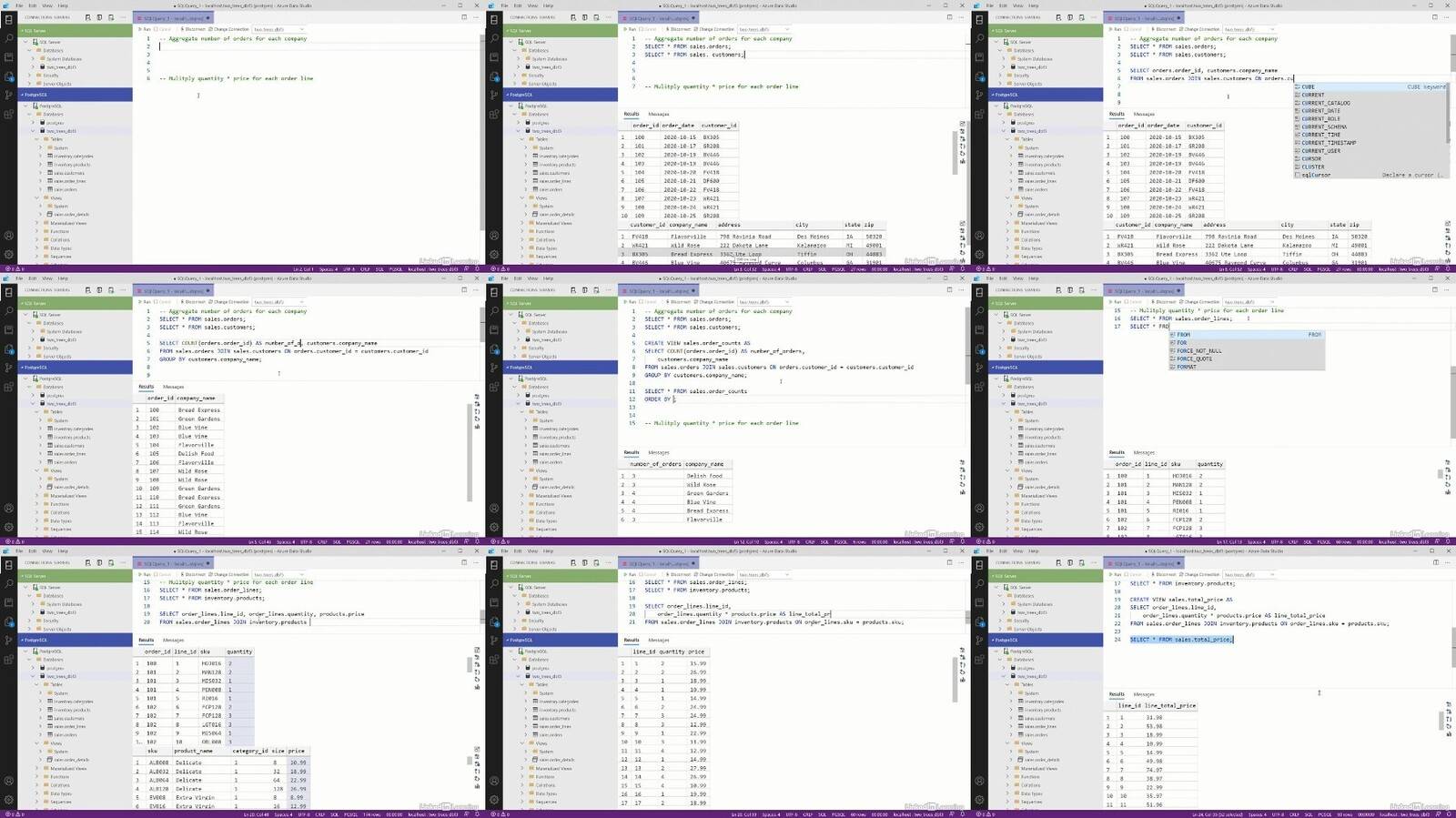Screen dimensions: 1456x818
Task: Open View menu in order_counts view window
Action: [x=532, y=278]
